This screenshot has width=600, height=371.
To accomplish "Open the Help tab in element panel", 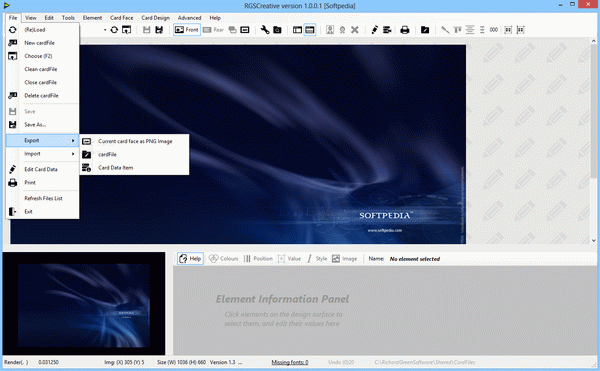I will (190, 259).
